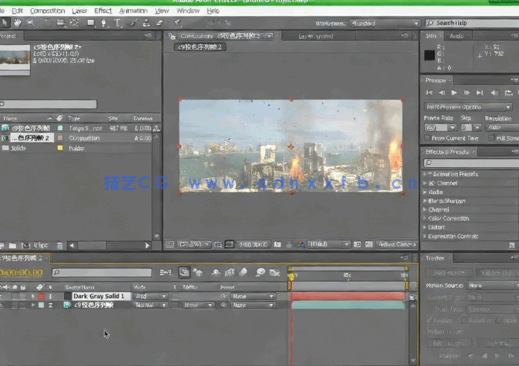Open the Effect menu
Image resolution: width=519 pixels, height=366 pixels.
pos(103,11)
